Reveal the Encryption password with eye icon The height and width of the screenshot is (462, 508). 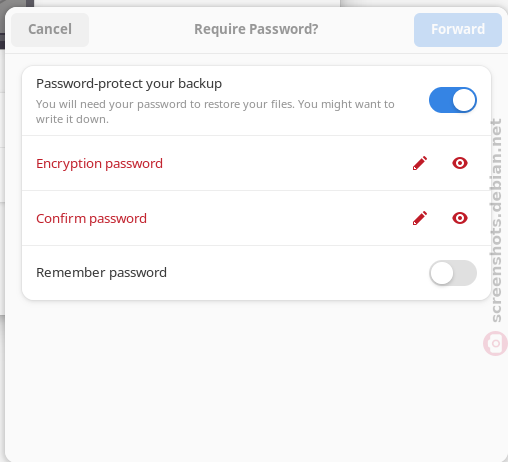[x=460, y=163]
